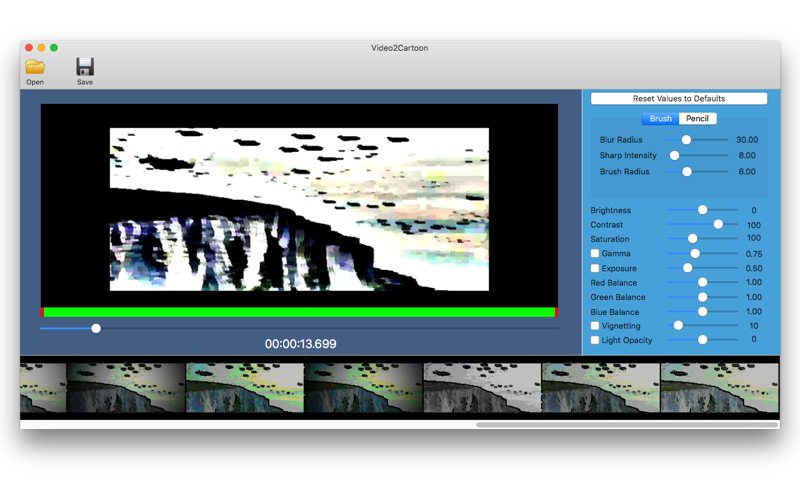
Task: Click the red trim start marker
Action: [43, 312]
